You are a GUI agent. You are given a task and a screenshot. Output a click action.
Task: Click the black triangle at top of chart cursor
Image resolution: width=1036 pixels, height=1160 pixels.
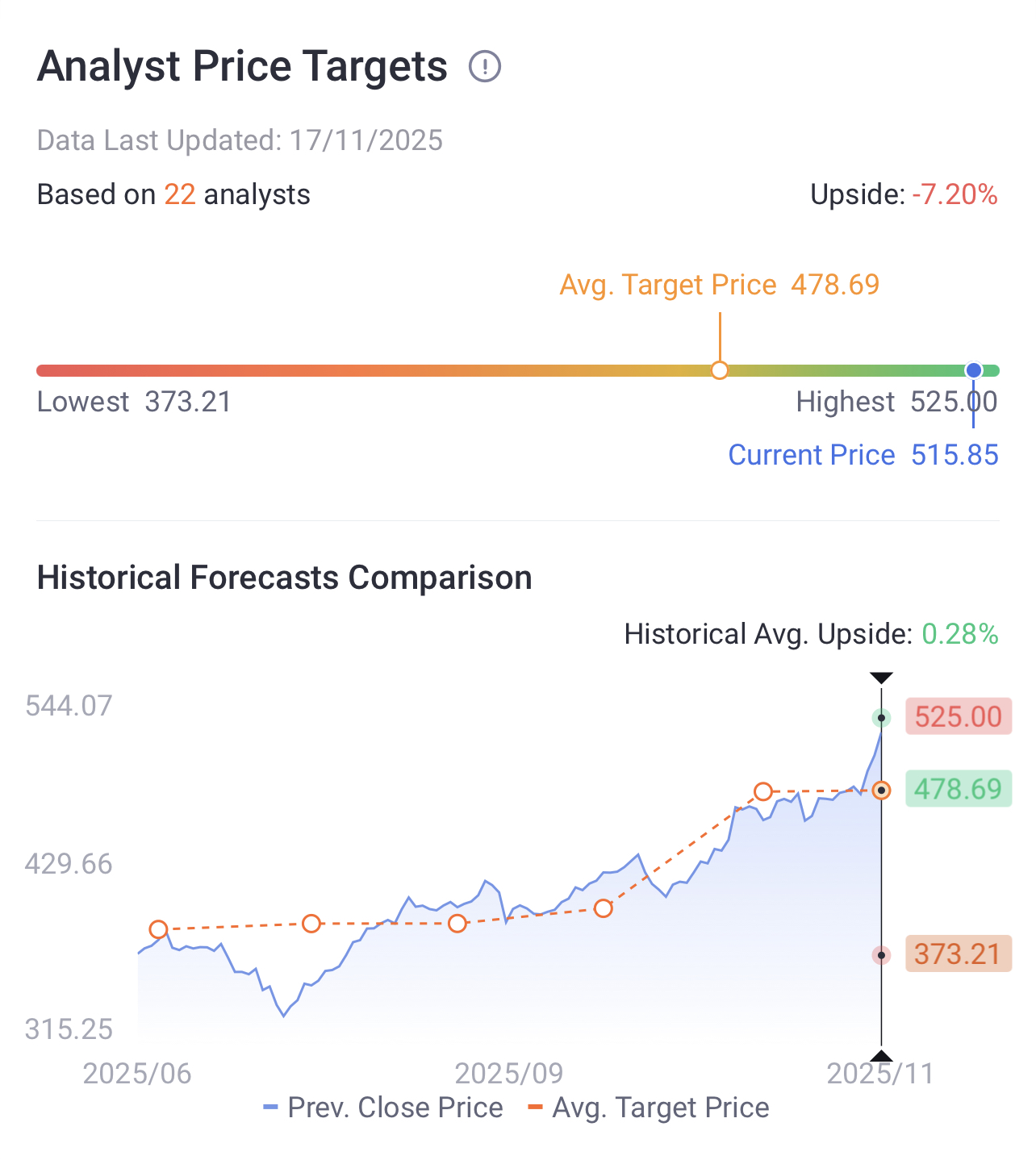(881, 678)
